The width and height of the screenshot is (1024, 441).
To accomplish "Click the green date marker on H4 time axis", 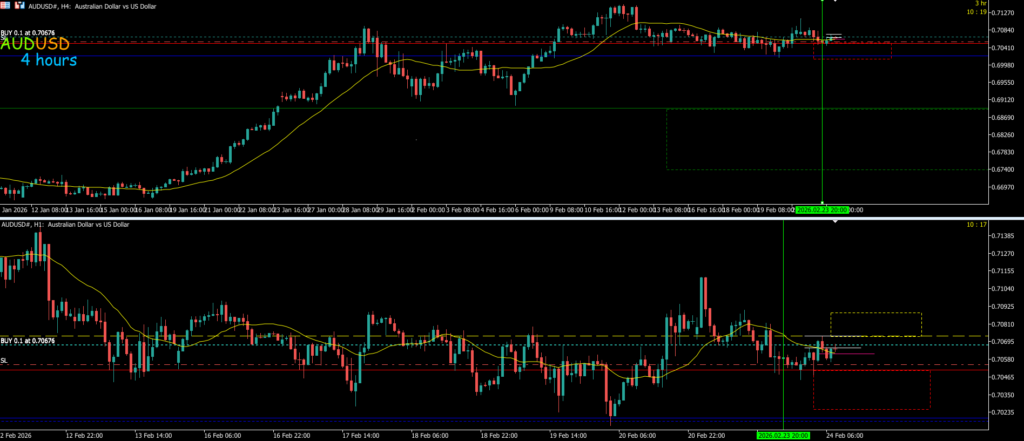I will click(x=822, y=210).
